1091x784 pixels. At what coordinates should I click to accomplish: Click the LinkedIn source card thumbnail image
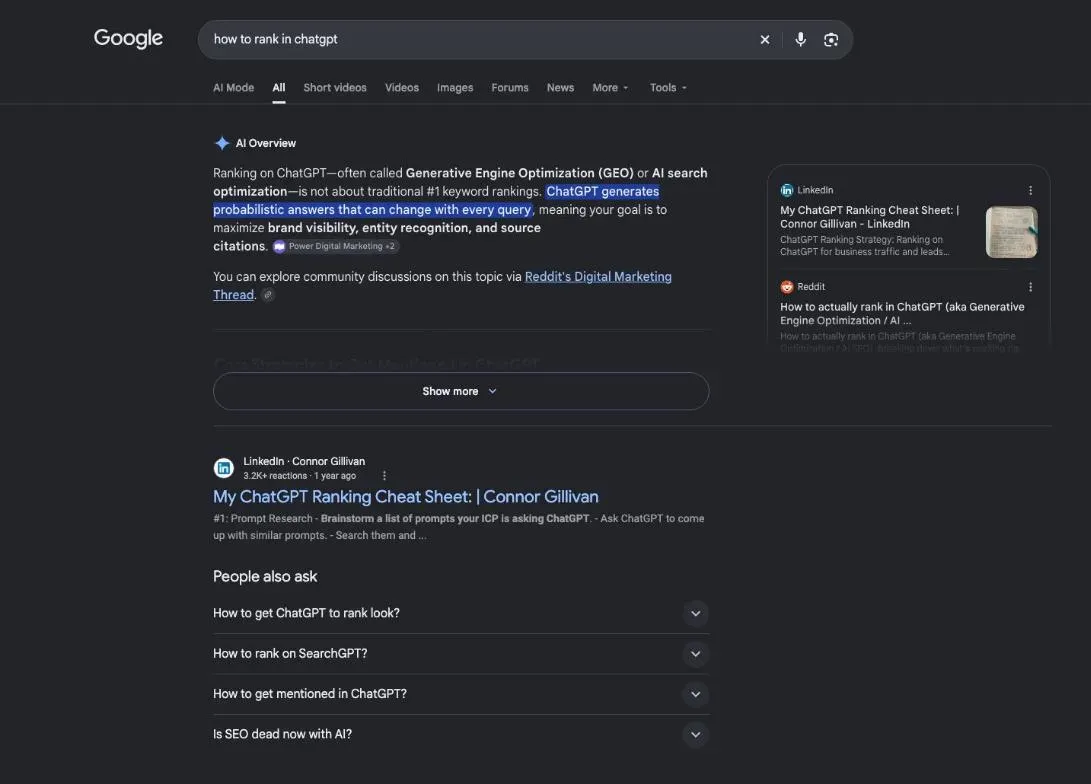pyautogui.click(x=1012, y=232)
